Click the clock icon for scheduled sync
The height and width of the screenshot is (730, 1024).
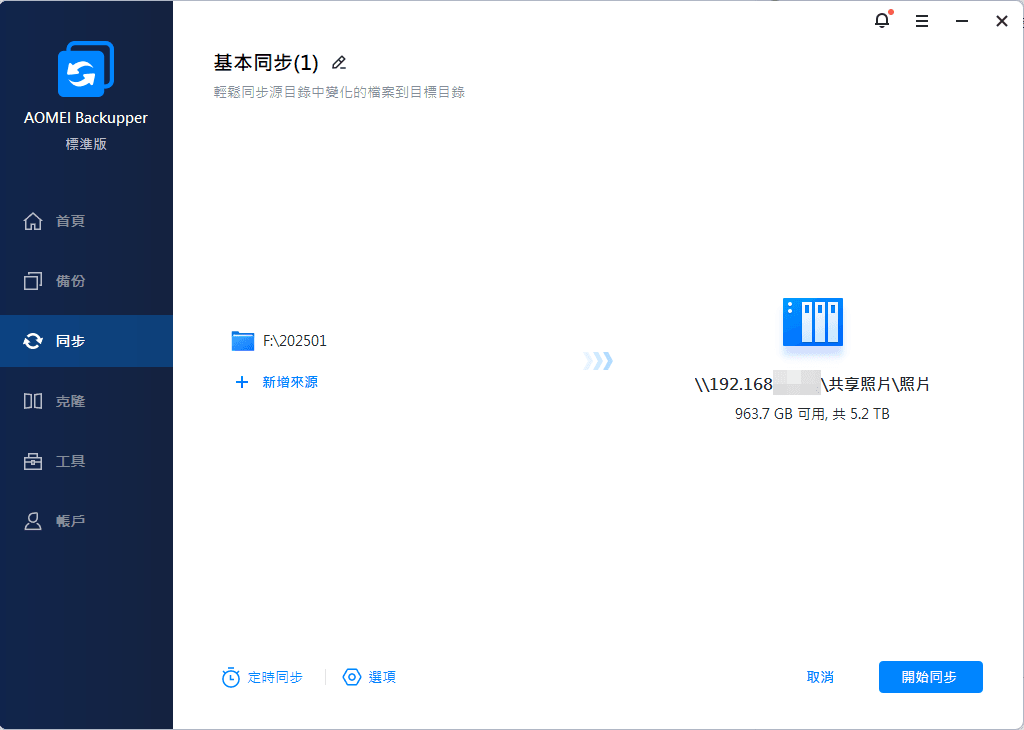[231, 677]
